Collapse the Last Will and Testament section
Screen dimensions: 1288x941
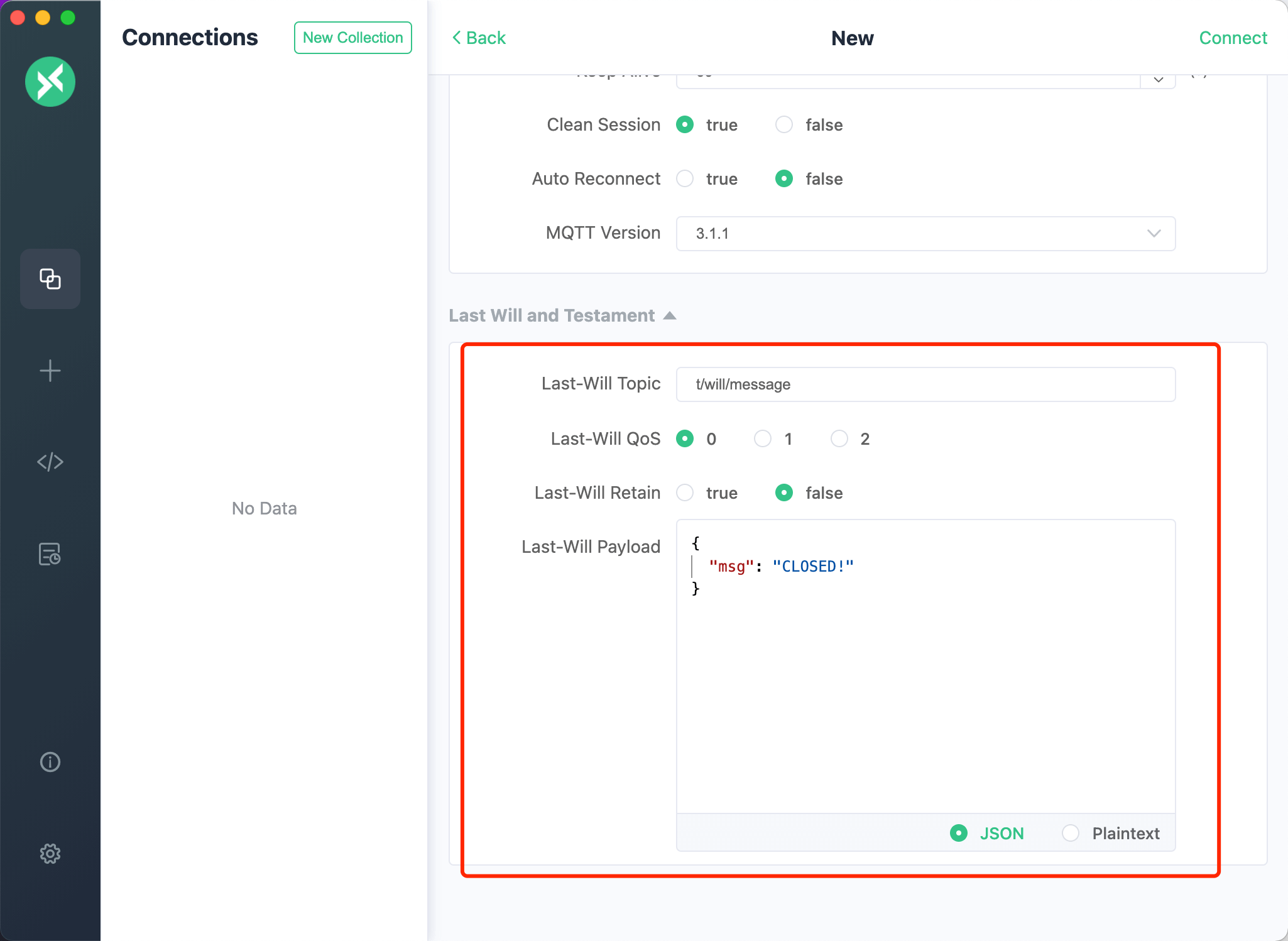point(670,315)
